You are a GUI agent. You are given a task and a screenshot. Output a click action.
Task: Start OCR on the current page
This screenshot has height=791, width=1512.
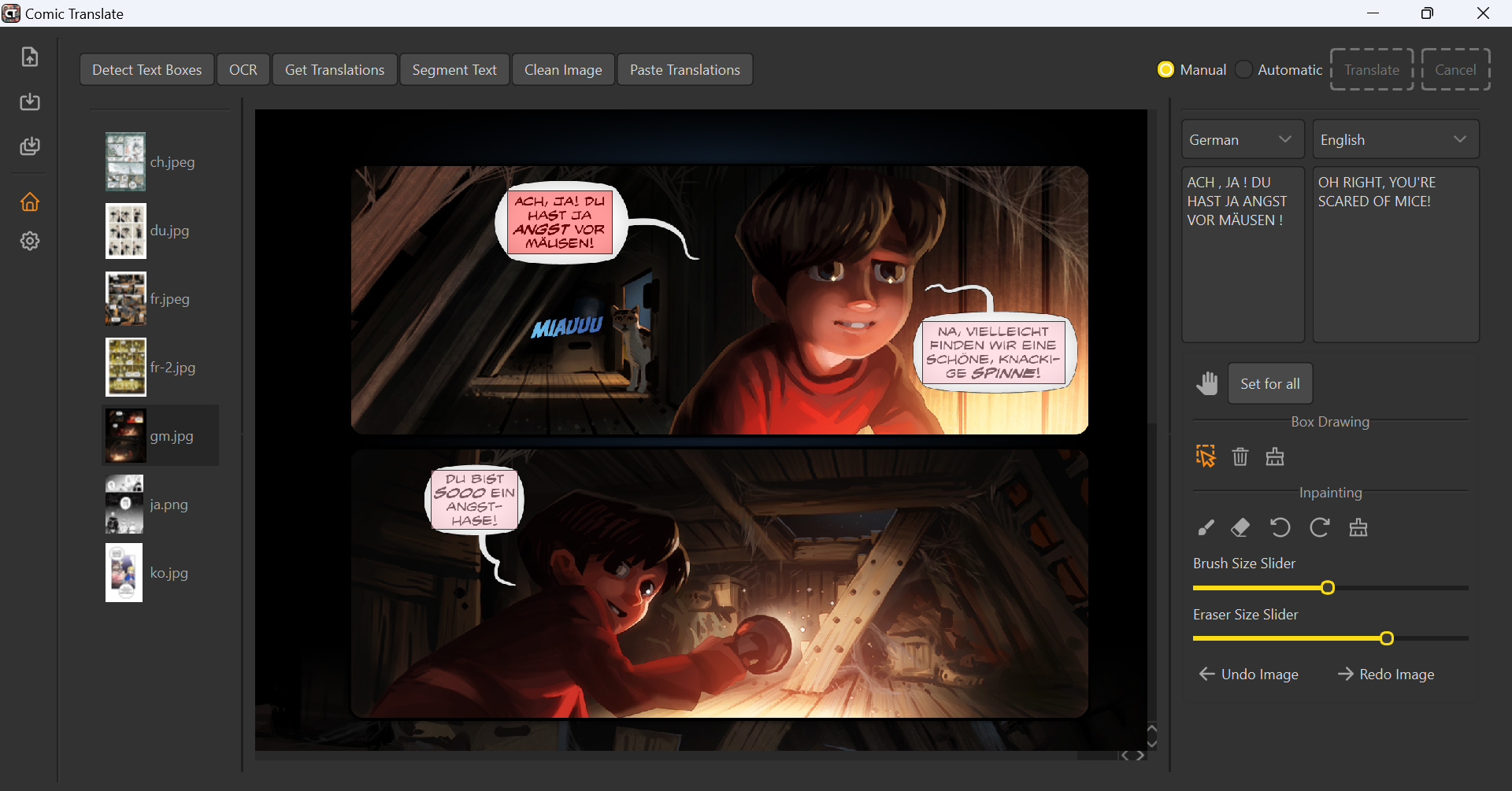point(243,69)
